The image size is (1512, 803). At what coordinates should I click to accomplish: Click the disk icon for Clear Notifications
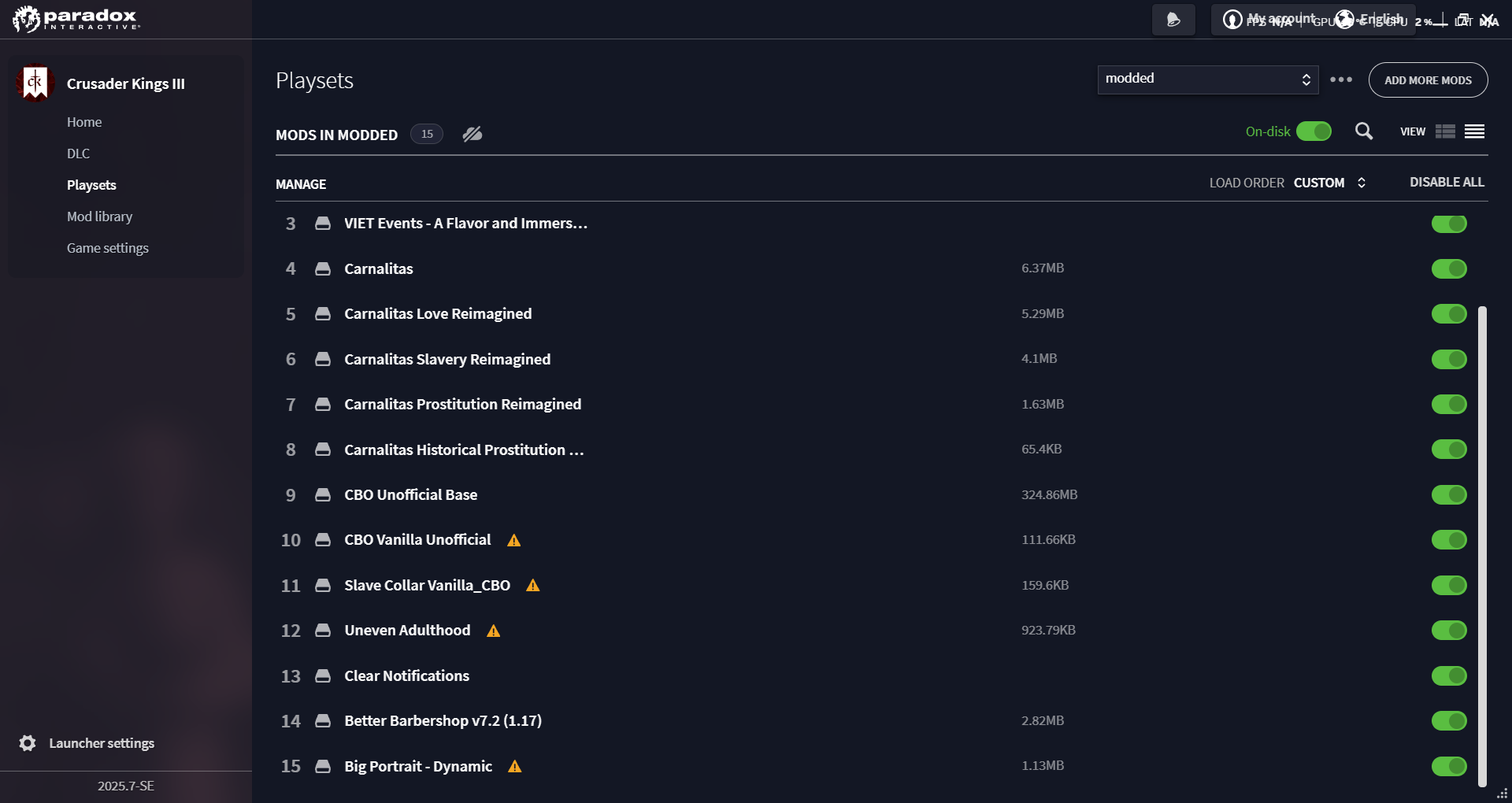[x=323, y=675]
